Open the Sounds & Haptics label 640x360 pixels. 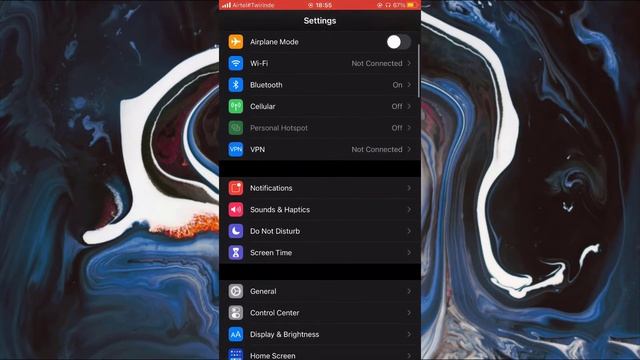click(280, 209)
